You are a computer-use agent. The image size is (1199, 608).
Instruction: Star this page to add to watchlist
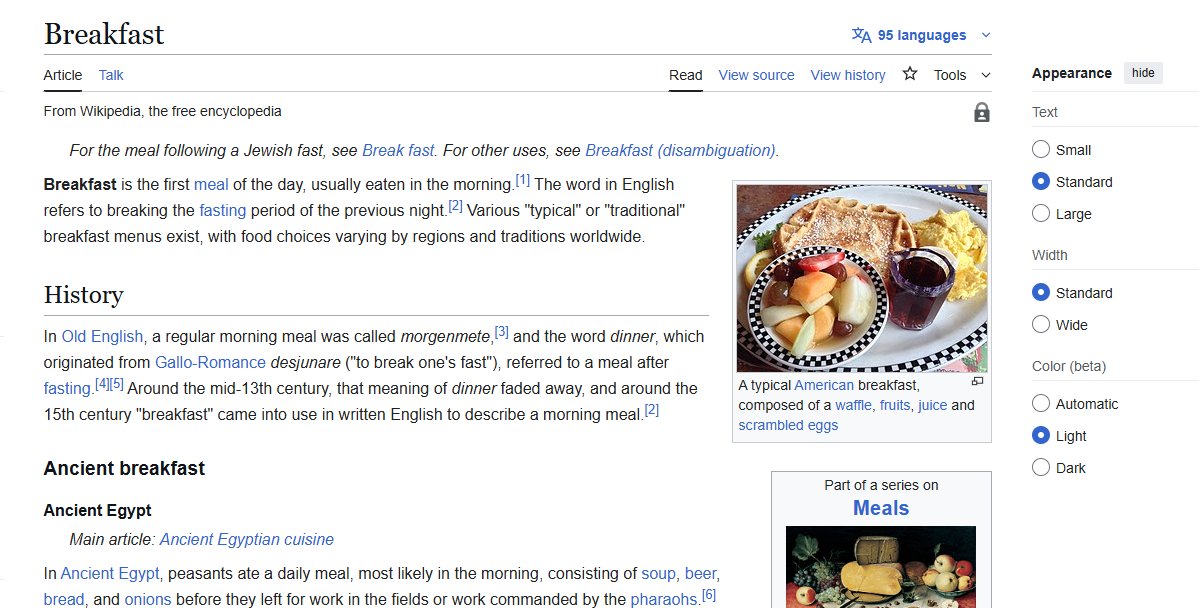click(x=910, y=74)
